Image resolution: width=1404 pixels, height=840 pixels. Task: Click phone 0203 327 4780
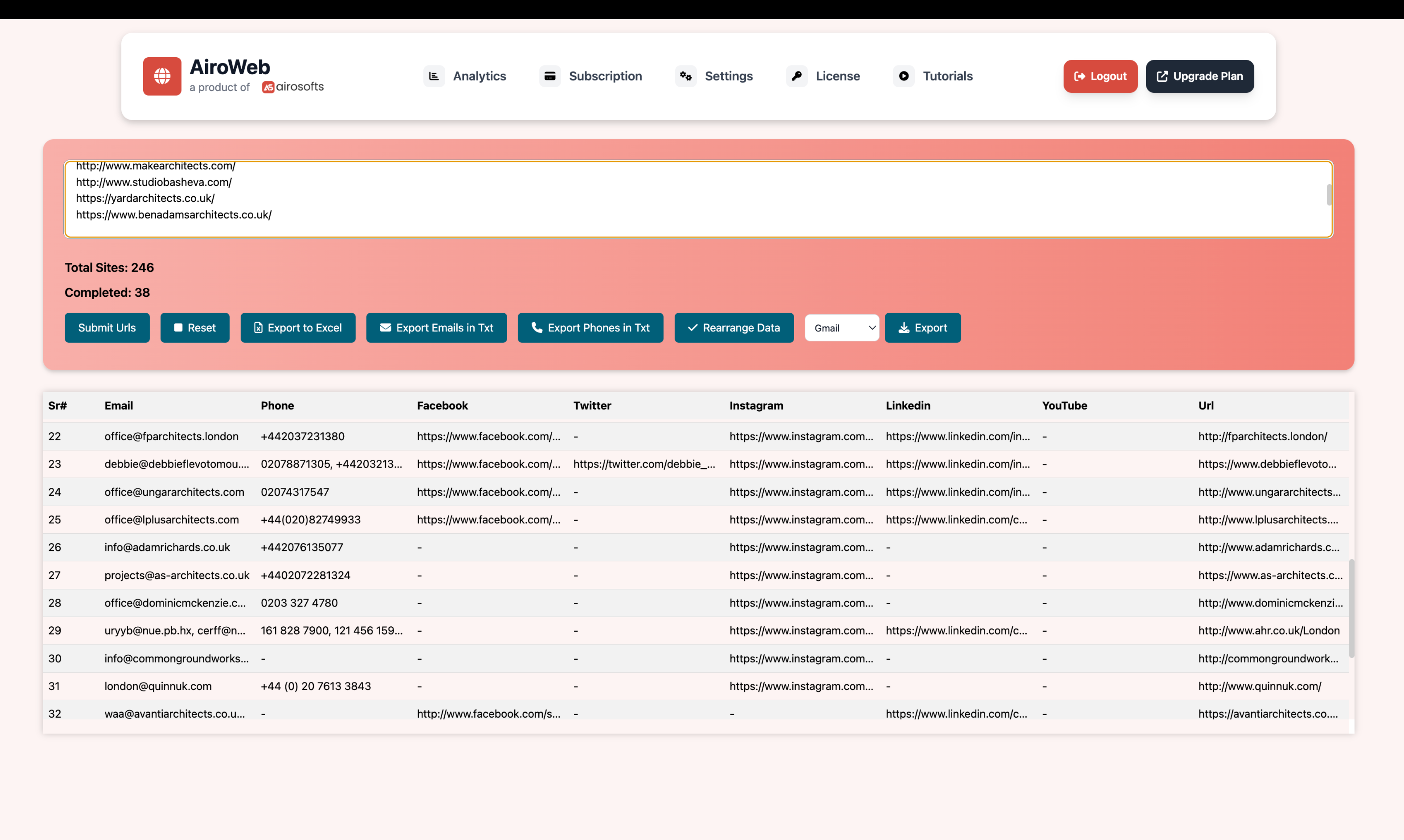pyautogui.click(x=299, y=603)
